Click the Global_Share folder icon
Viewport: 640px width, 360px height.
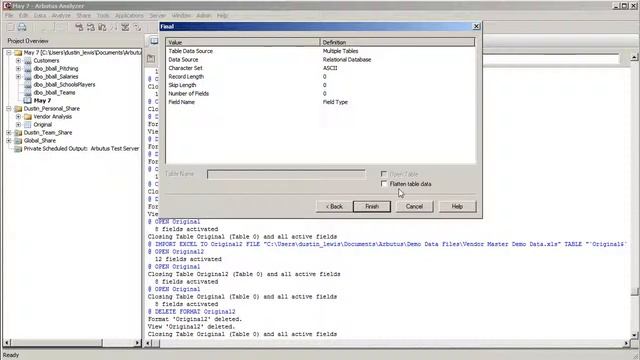[18, 140]
